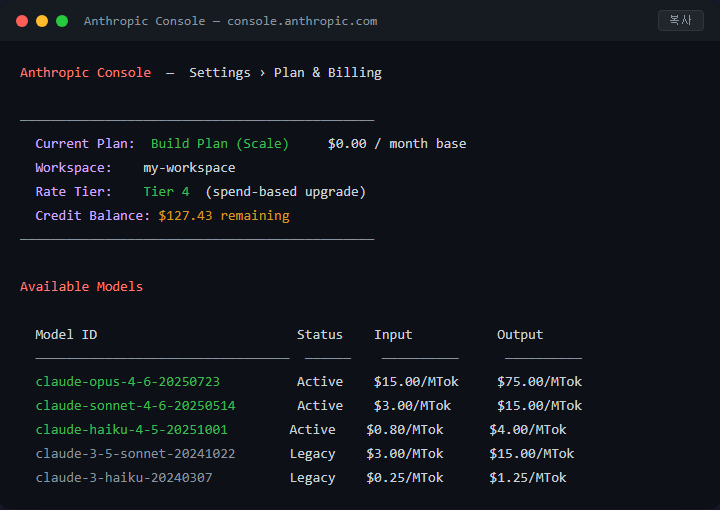Click '$0.00 / month base' text
The height and width of the screenshot is (510, 720).
[397, 144]
